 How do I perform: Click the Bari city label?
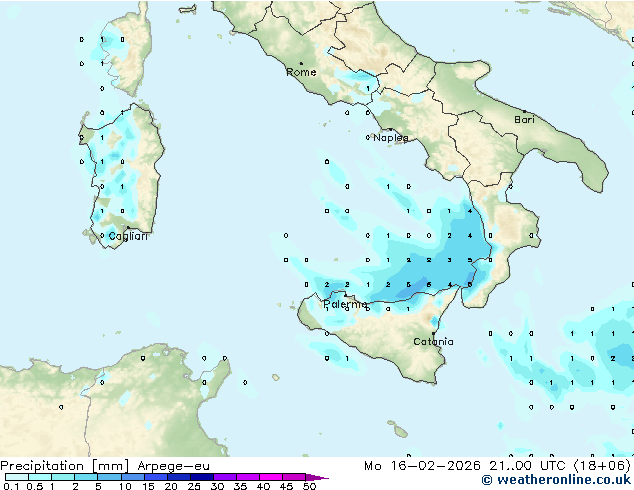(524, 120)
